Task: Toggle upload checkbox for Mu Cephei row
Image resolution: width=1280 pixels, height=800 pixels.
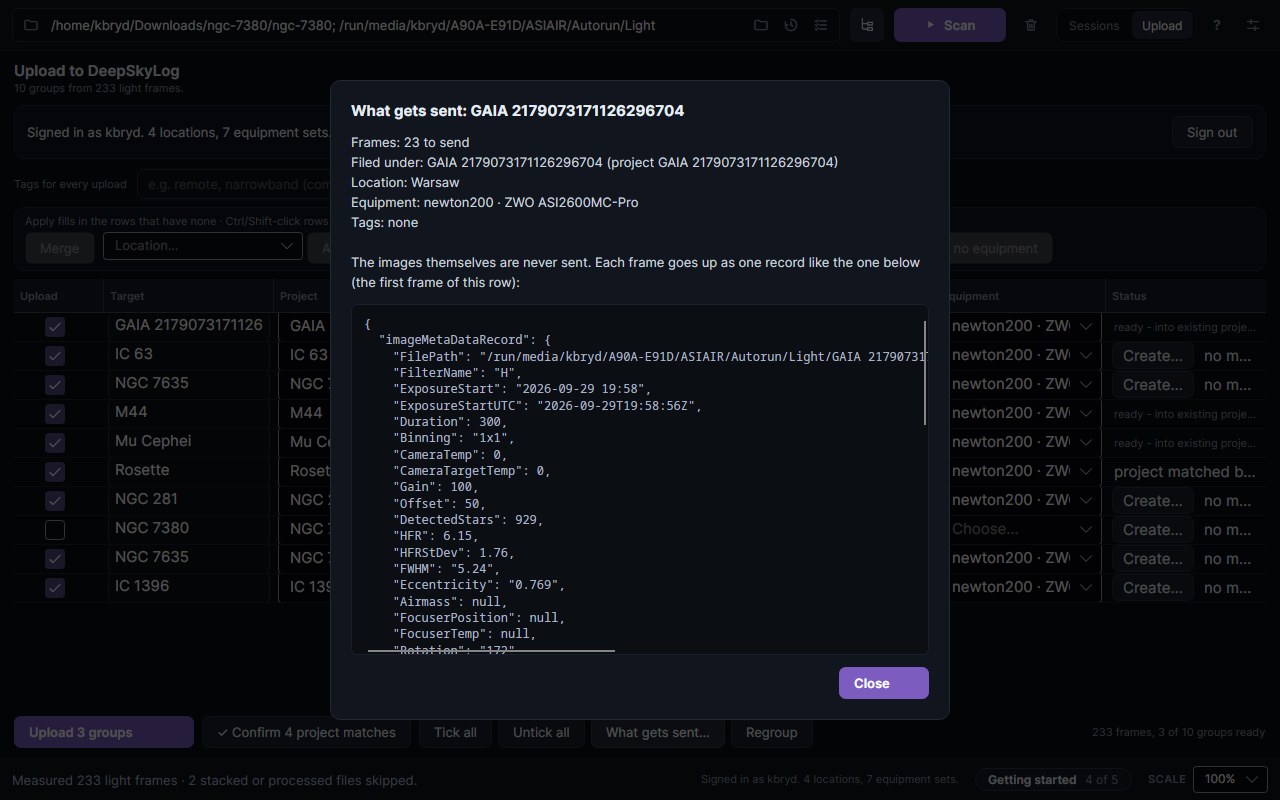Action: pos(55,443)
